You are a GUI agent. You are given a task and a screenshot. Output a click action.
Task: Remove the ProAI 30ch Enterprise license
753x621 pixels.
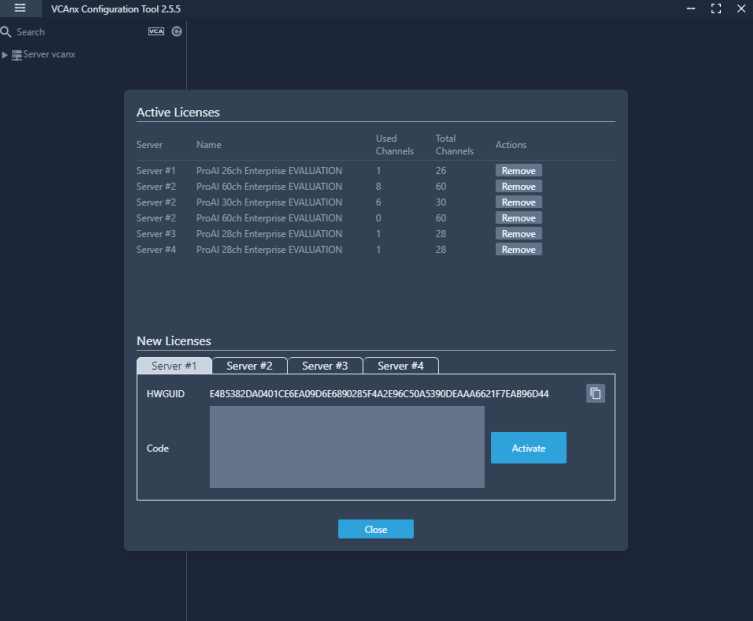click(518, 202)
